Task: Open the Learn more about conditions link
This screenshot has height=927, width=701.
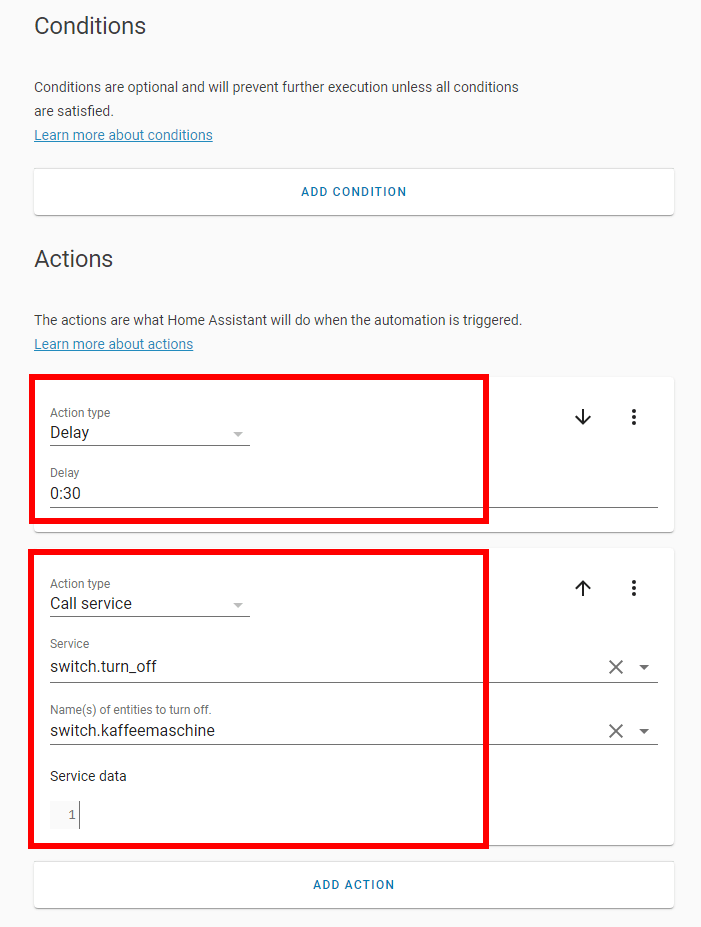Action: pos(123,134)
